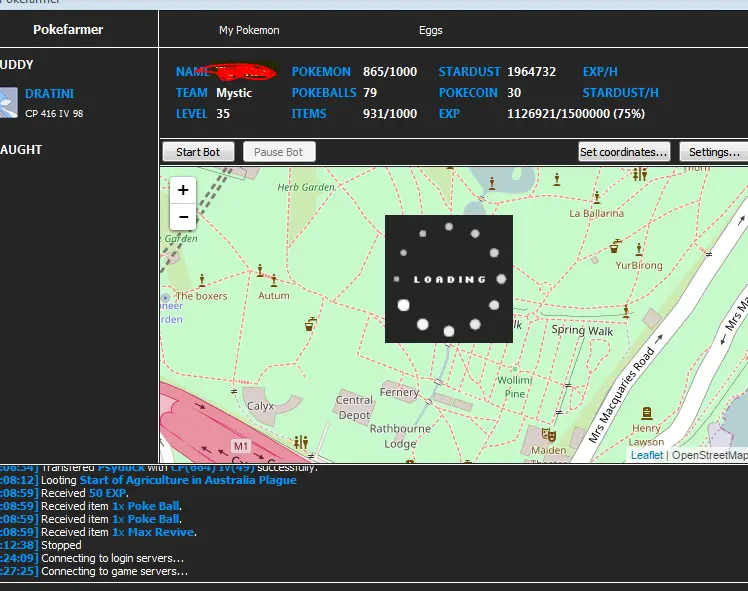Click the theatre masks icon at Maiden
This screenshot has width=748, height=591.
pyautogui.click(x=549, y=435)
